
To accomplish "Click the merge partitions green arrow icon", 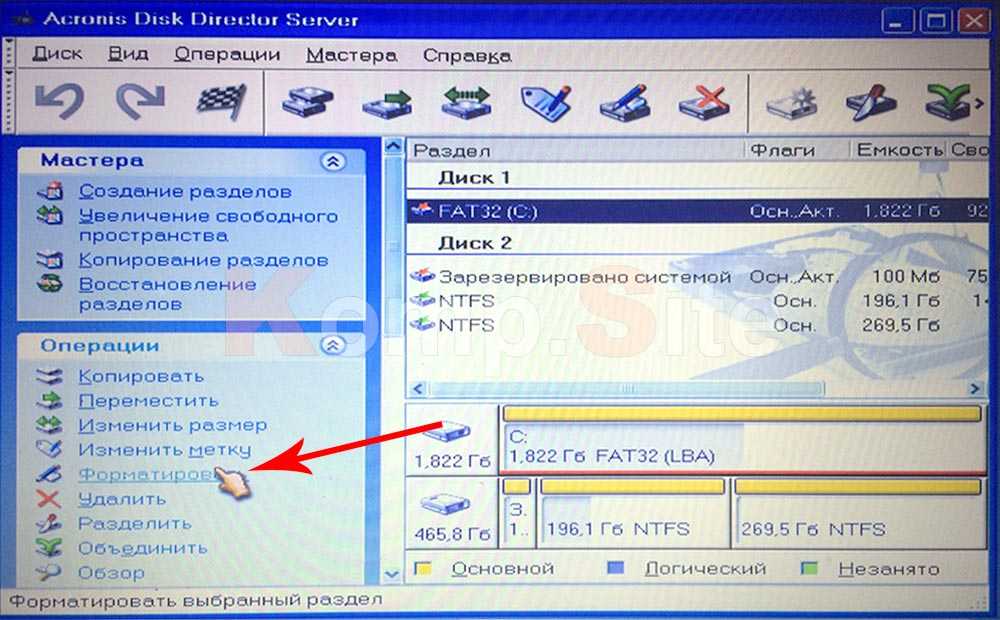I will coord(948,102).
